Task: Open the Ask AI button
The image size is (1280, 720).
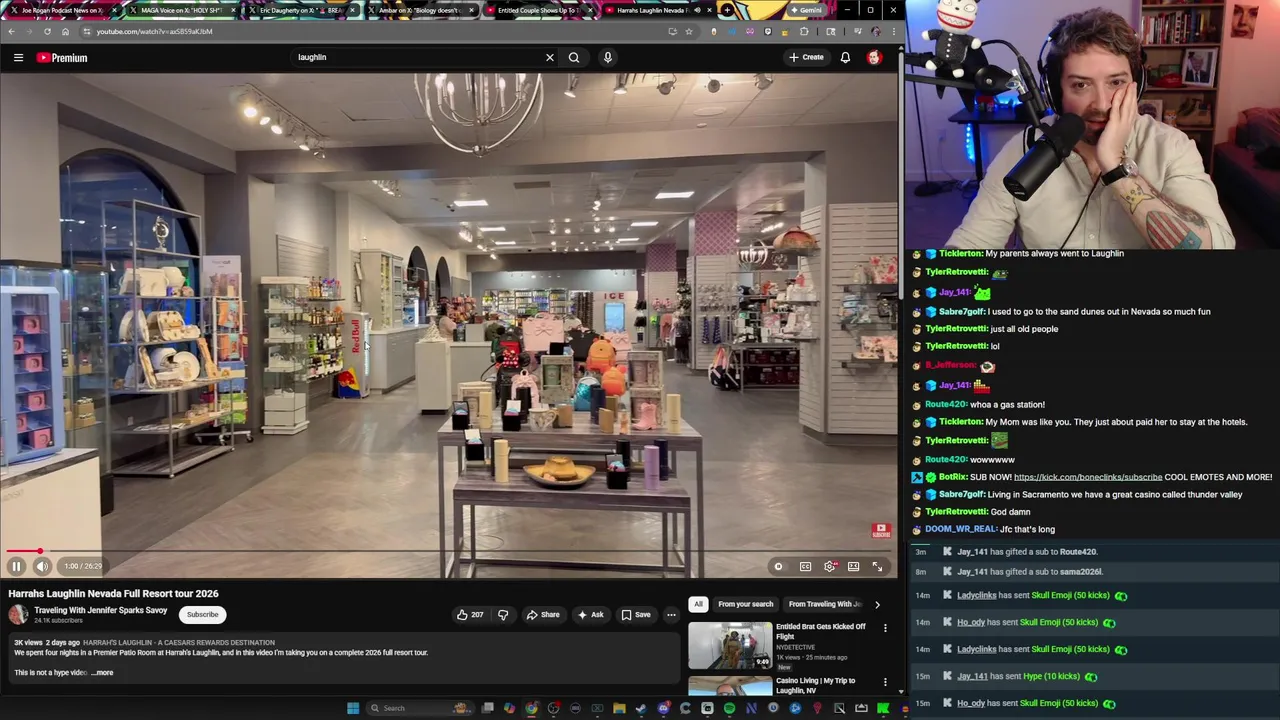Action: [590, 615]
